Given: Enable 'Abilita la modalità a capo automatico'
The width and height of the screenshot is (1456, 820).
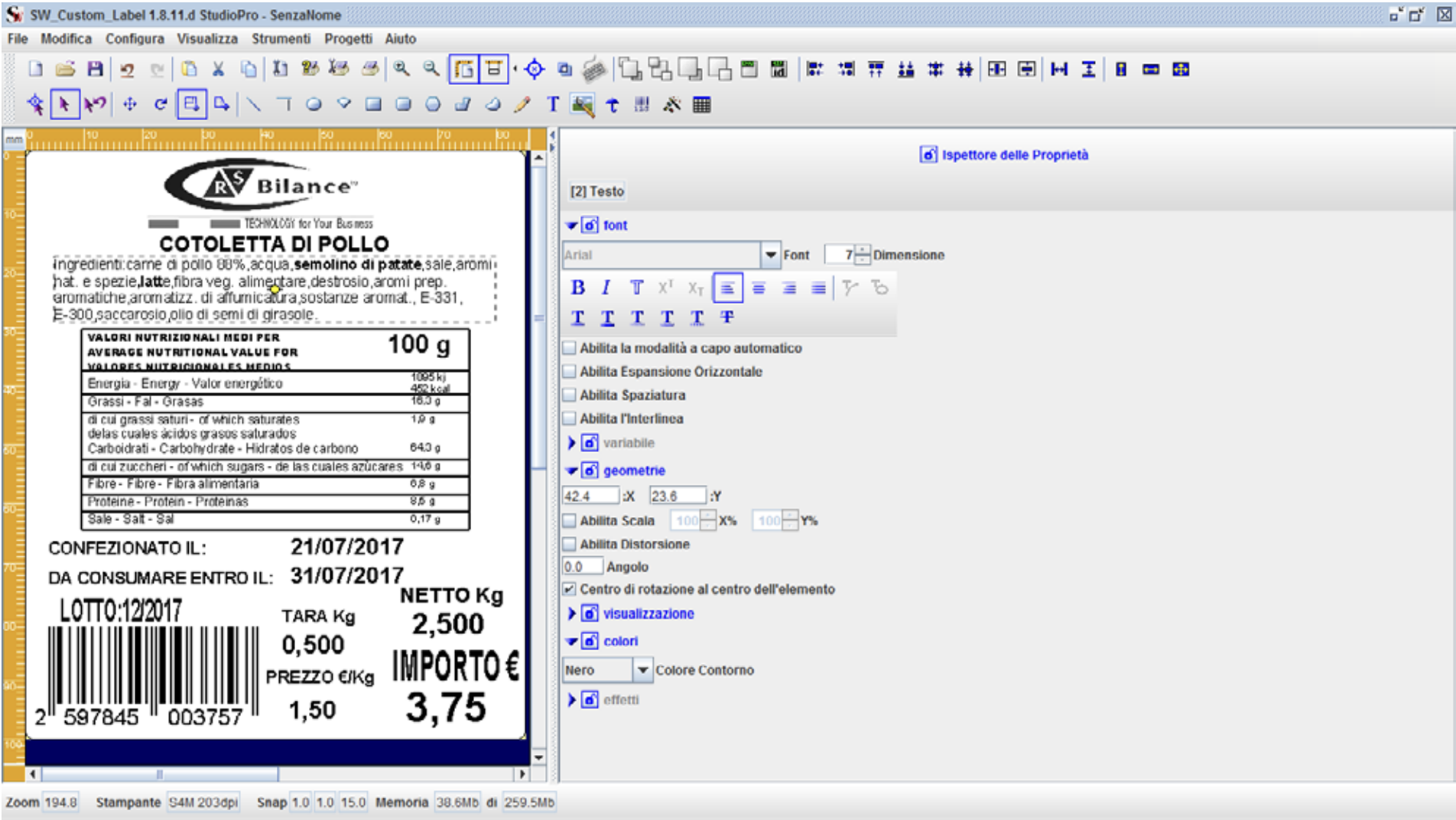Looking at the screenshot, I should click(x=570, y=348).
